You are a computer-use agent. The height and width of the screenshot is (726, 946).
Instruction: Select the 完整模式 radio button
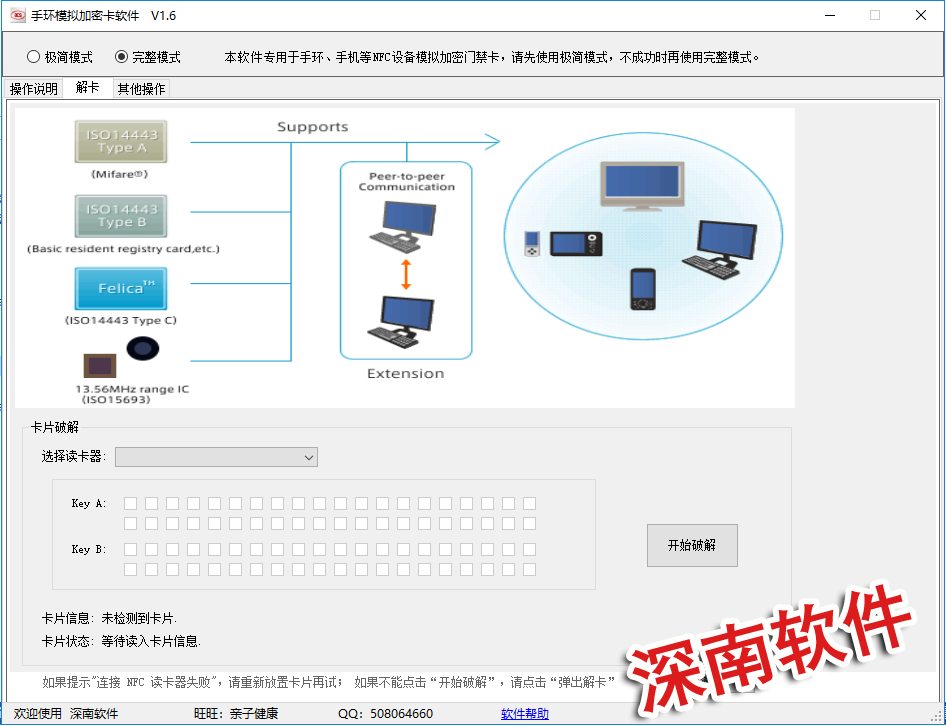(148, 57)
